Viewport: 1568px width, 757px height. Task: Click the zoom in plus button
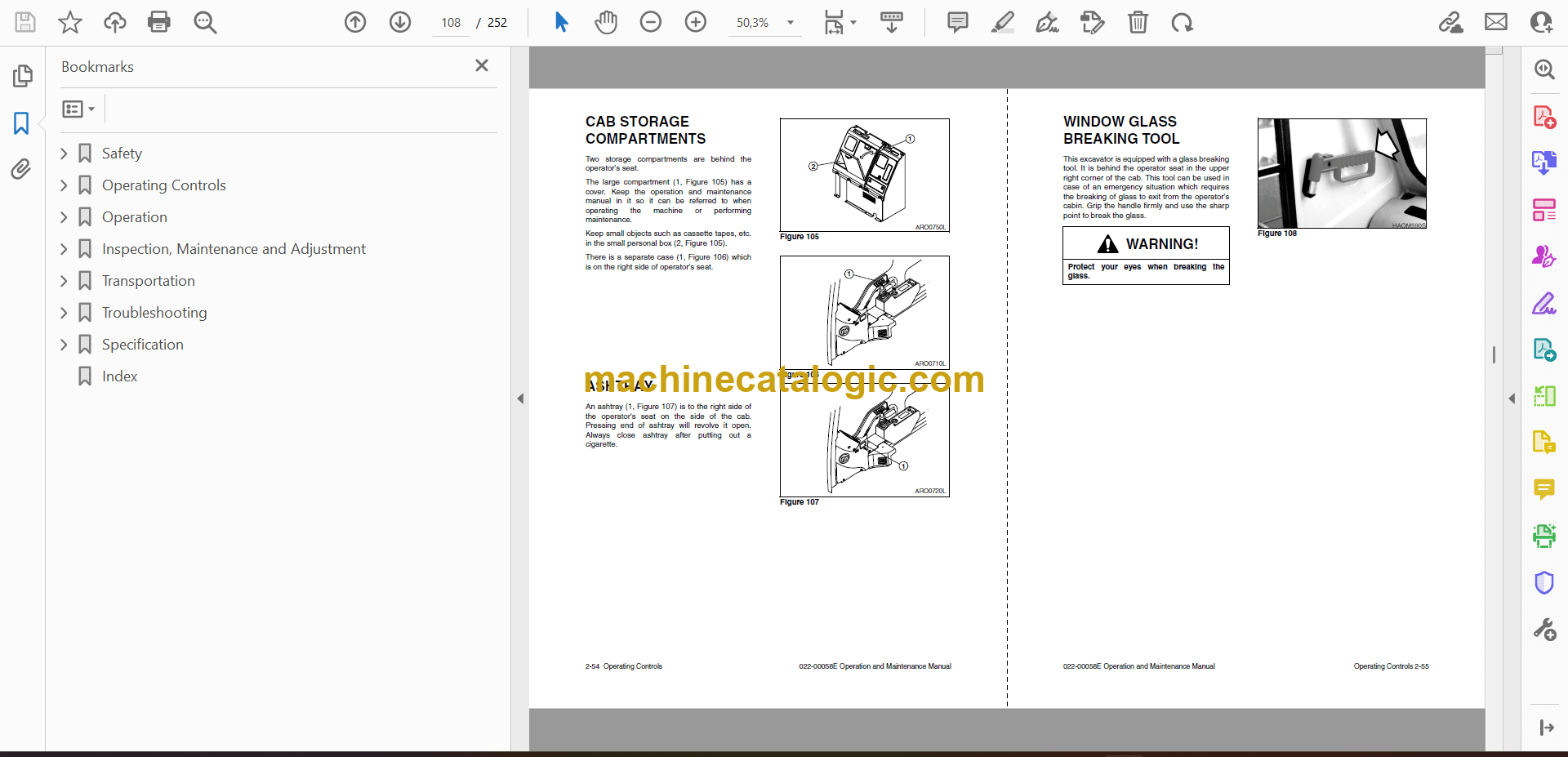tap(695, 22)
